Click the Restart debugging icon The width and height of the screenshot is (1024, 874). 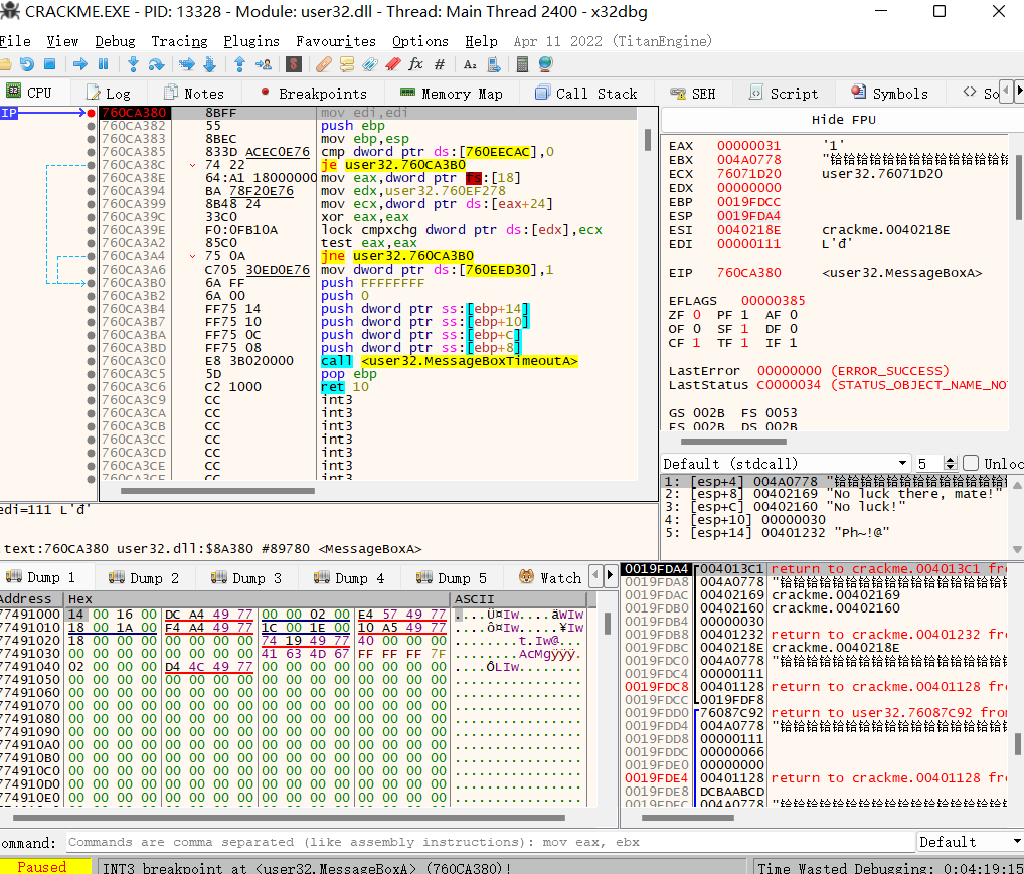point(27,64)
